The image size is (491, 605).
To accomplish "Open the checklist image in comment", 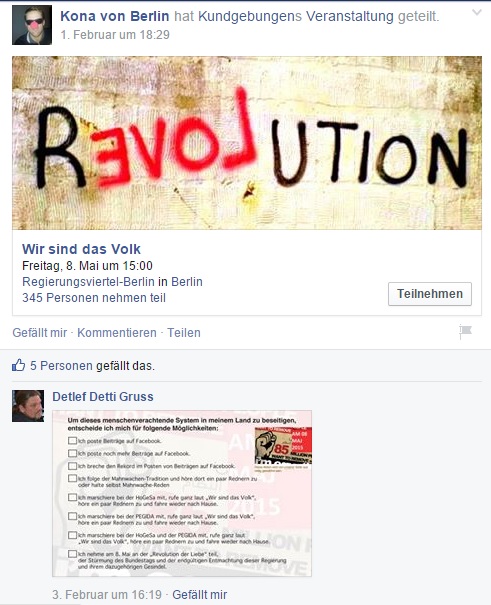I will pyautogui.click(x=182, y=493).
